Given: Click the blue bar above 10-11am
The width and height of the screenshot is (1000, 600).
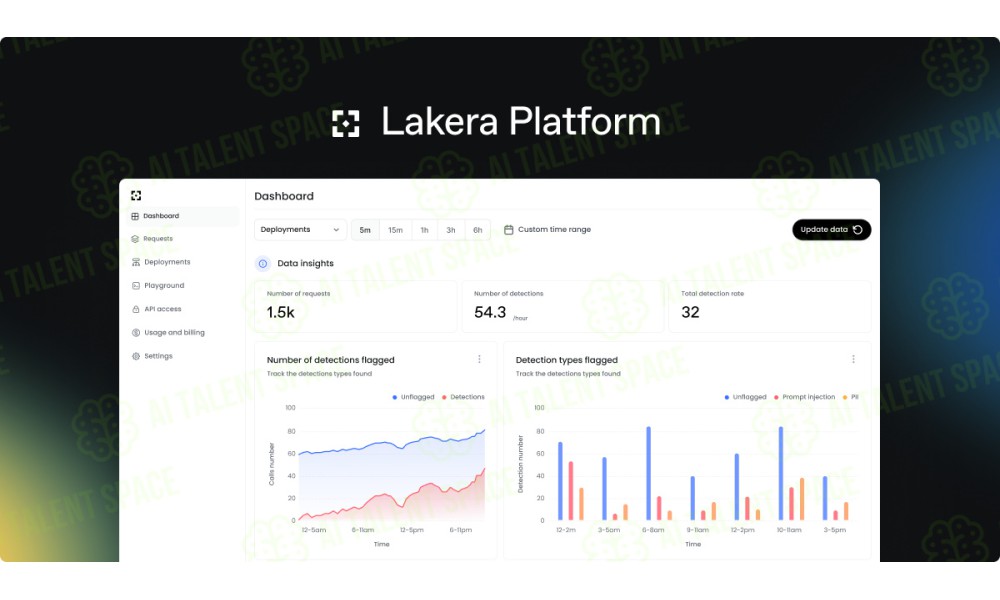Looking at the screenshot, I should [781, 474].
